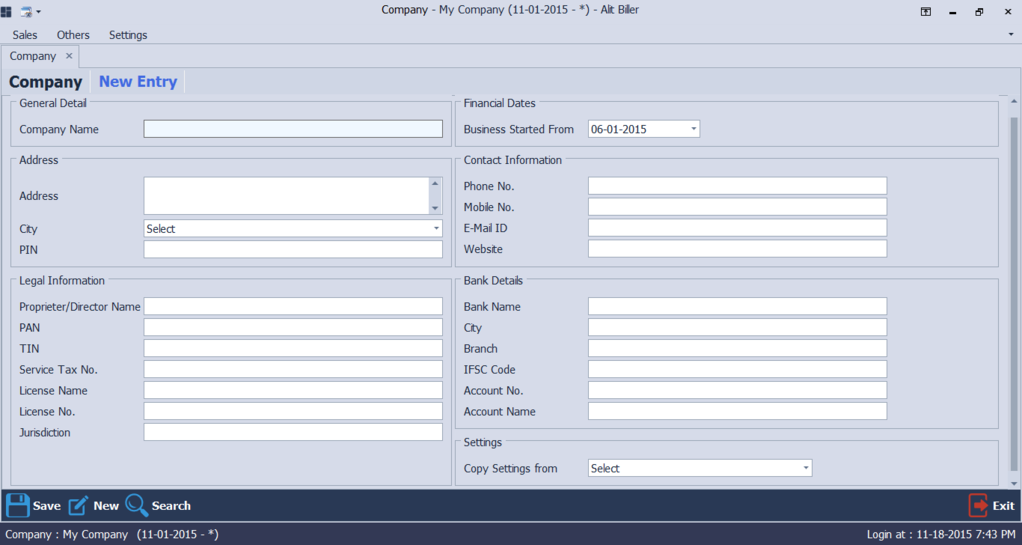
Task: Click the Bank Name field
Action: pyautogui.click(x=737, y=306)
